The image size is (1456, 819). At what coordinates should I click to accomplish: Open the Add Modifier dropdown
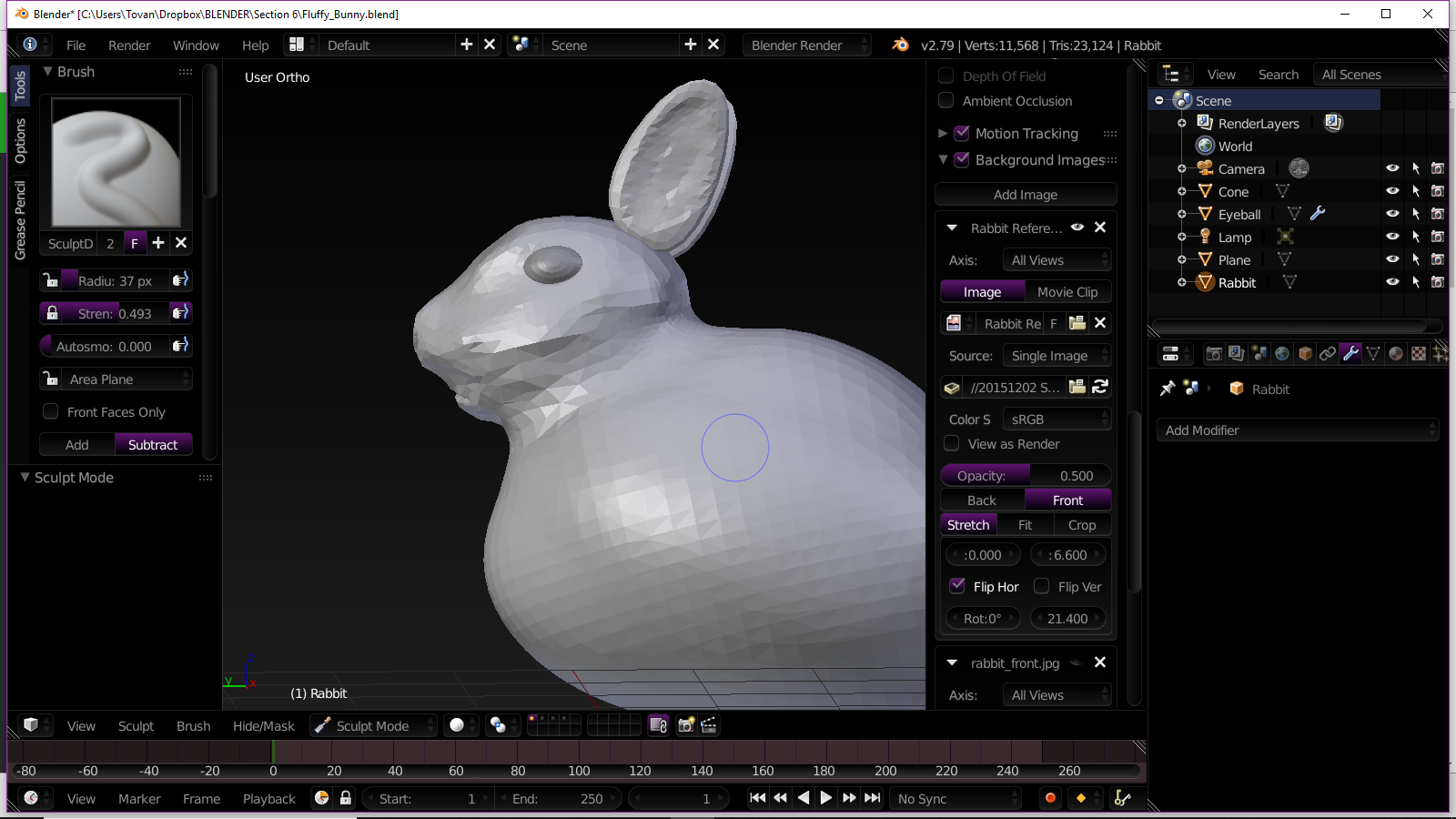click(x=1297, y=430)
